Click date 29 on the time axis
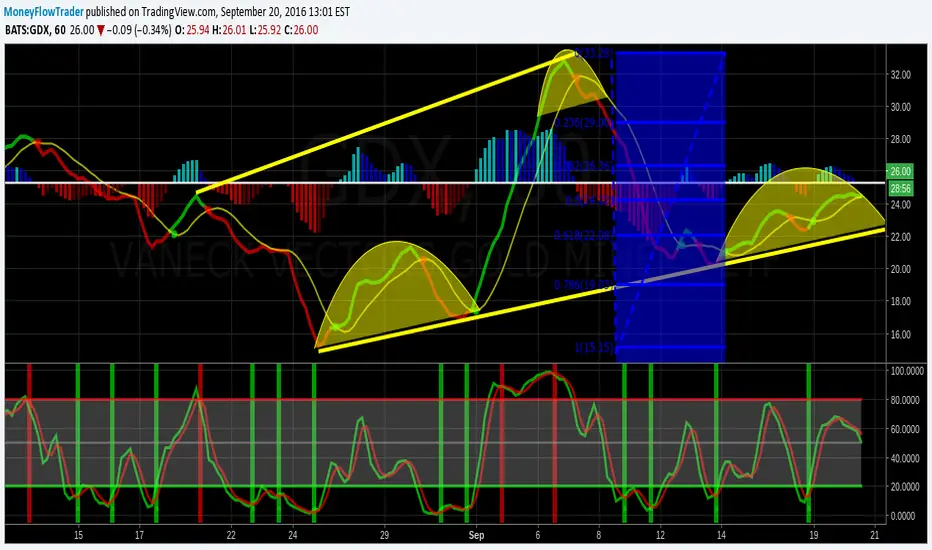 pos(384,535)
